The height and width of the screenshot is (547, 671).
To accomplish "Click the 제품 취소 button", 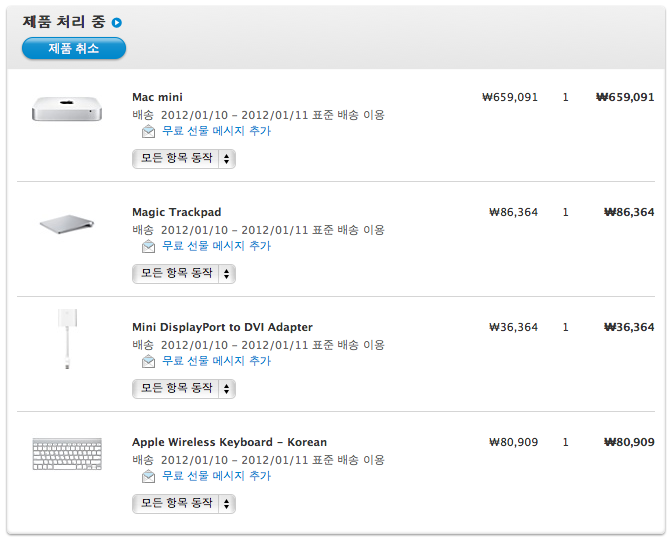I will (74, 48).
